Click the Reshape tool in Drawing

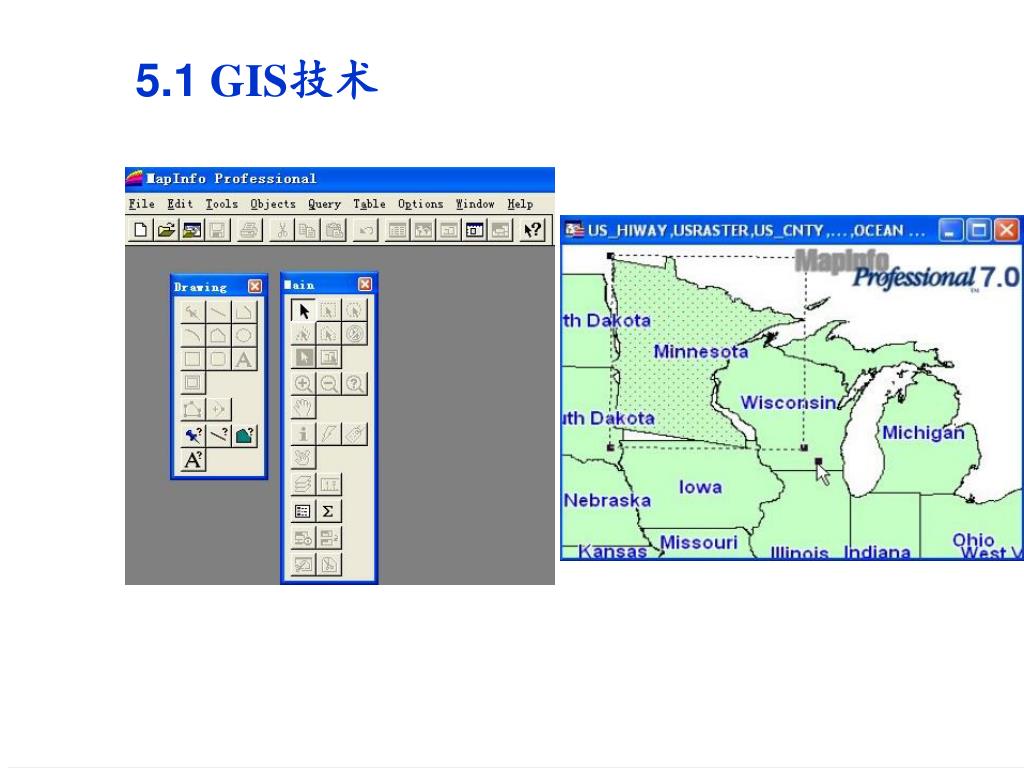pos(193,409)
